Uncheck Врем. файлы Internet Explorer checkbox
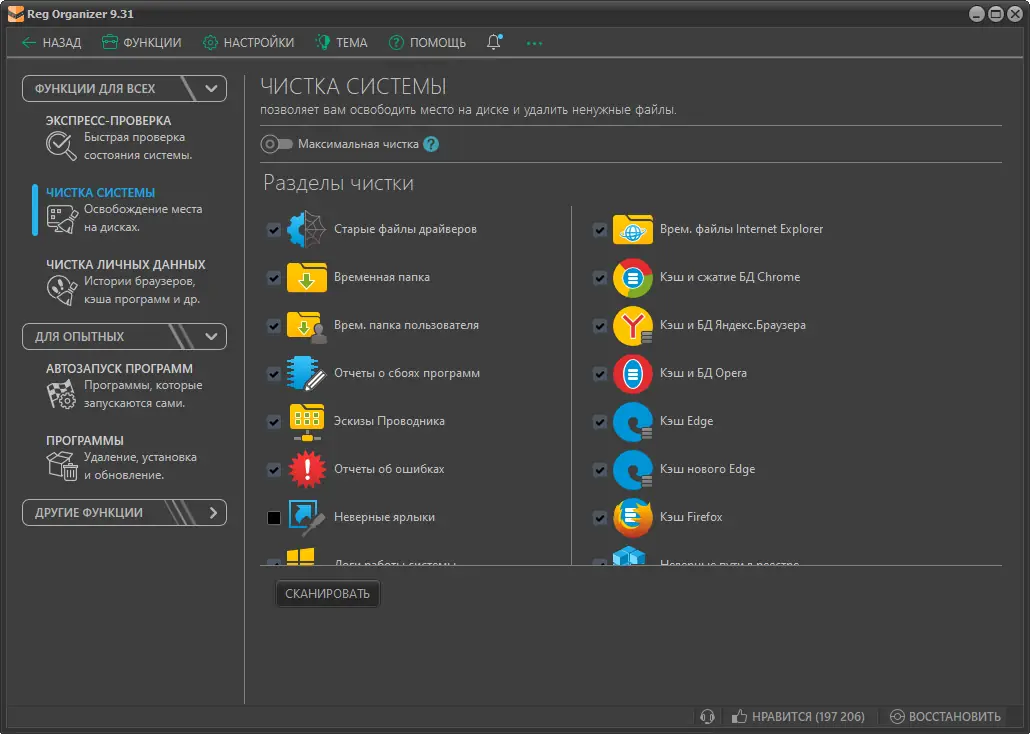This screenshot has height=734, width=1030. [600, 230]
